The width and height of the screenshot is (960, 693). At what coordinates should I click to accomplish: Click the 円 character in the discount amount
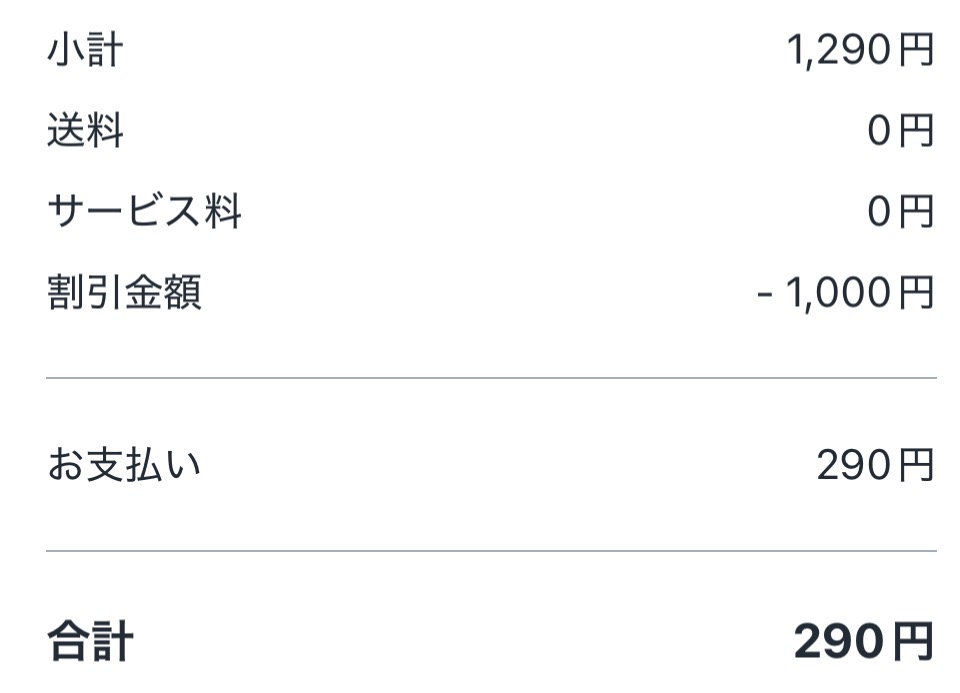point(916,293)
